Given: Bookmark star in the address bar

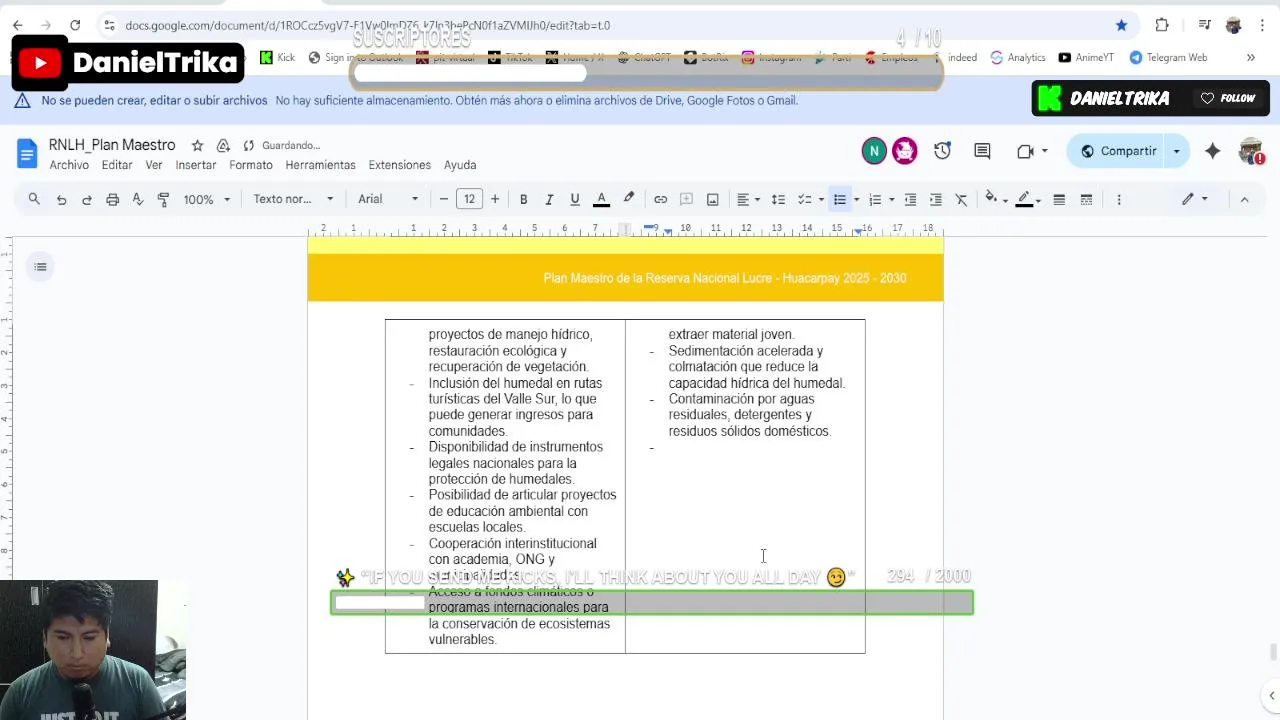Looking at the screenshot, I should [x=1121, y=25].
